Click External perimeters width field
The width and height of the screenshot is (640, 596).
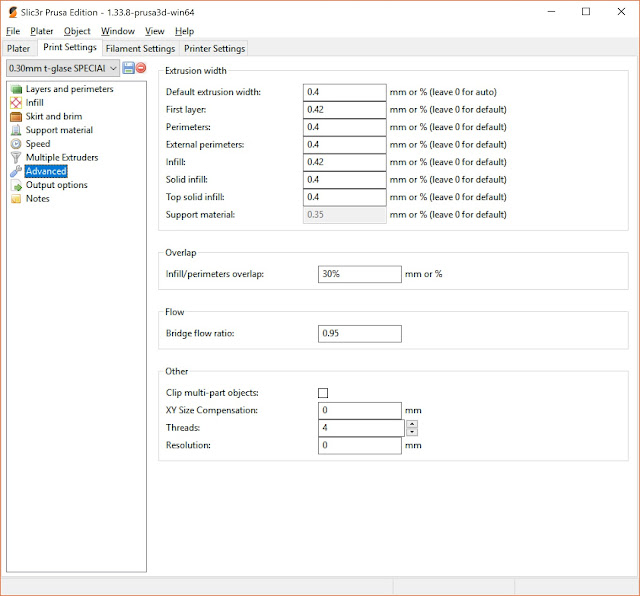click(x=344, y=145)
